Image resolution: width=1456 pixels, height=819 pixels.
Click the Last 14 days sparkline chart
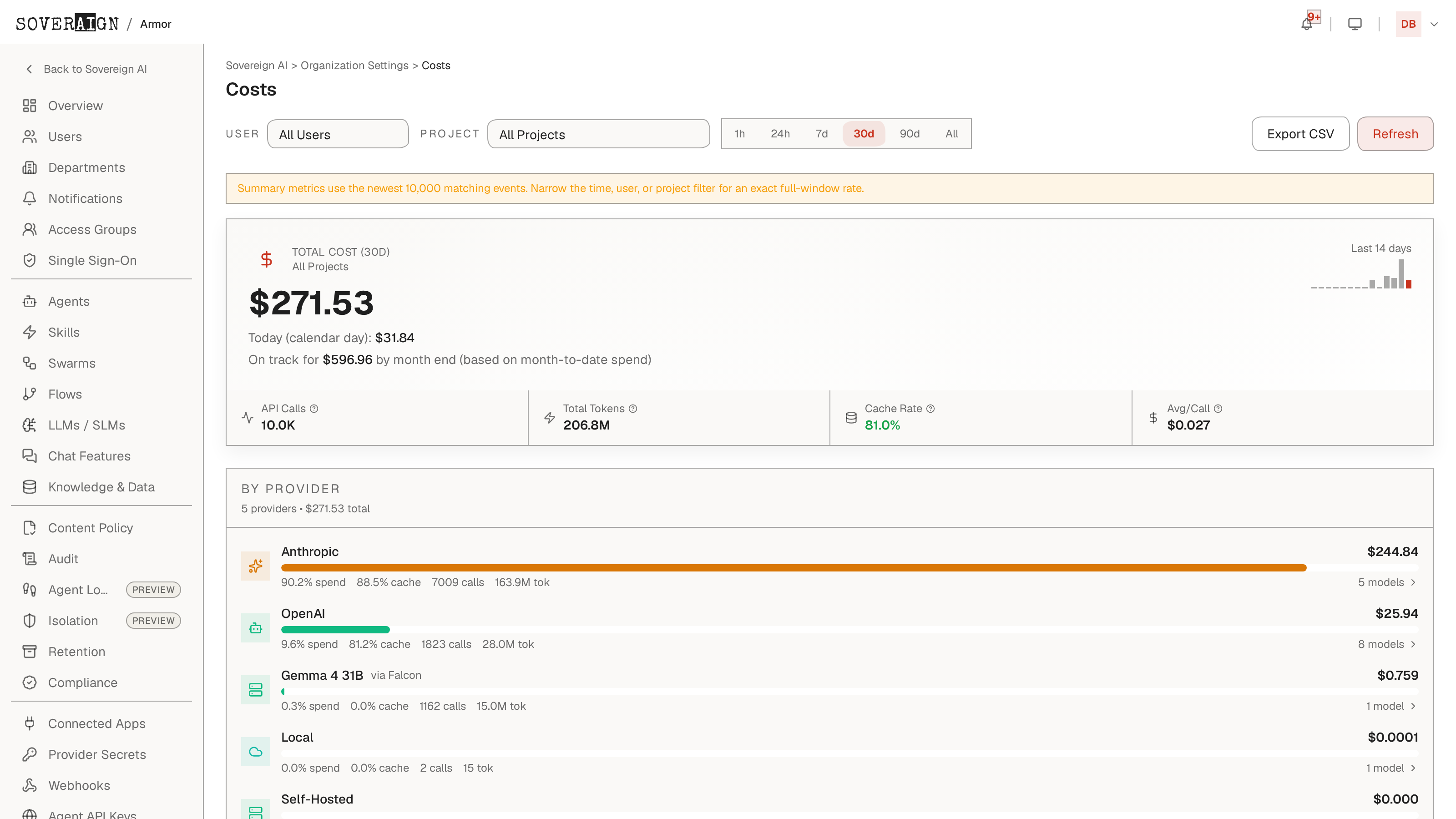coord(1361,274)
